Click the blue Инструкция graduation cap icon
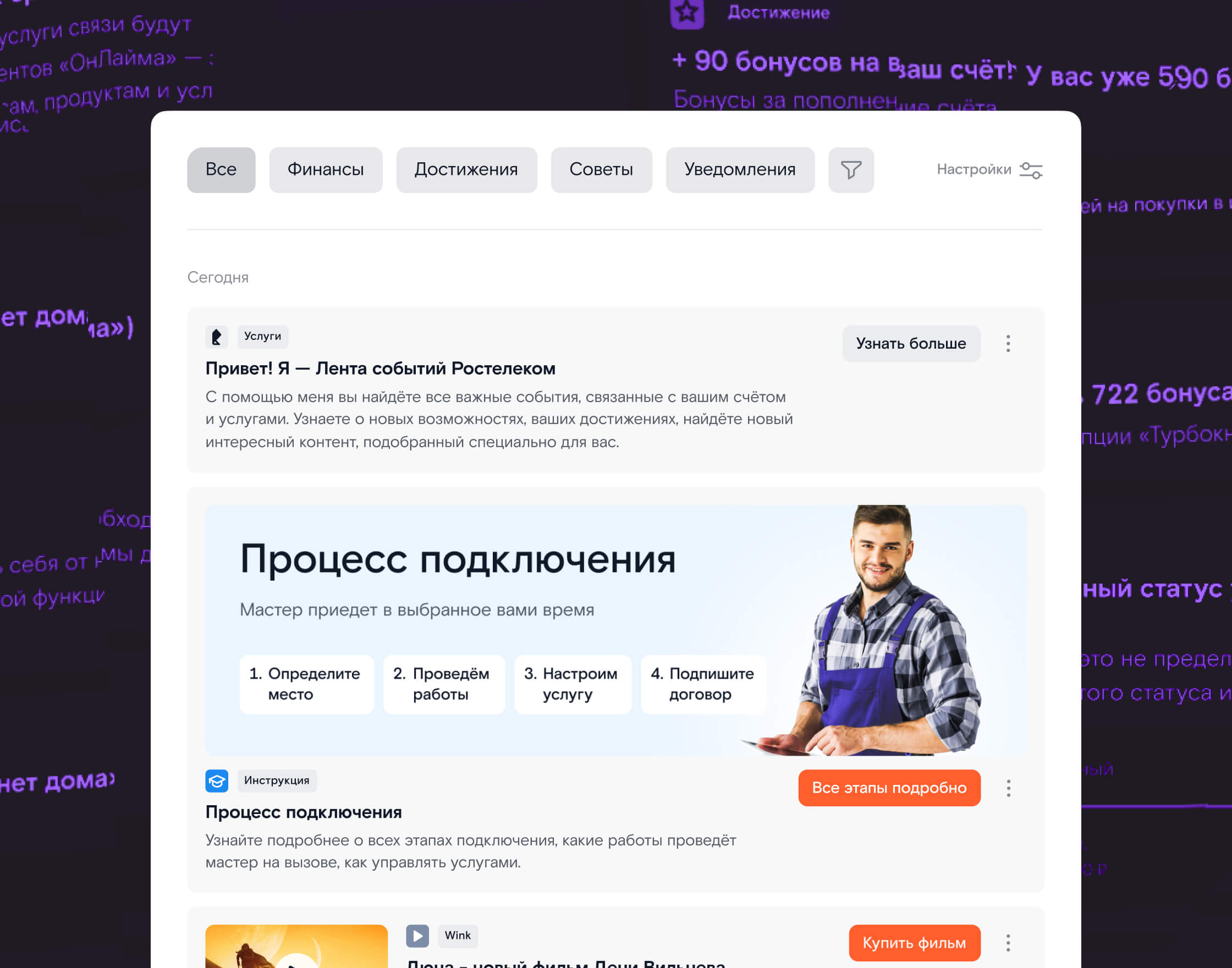Viewport: 1232px width, 968px height. [x=217, y=781]
